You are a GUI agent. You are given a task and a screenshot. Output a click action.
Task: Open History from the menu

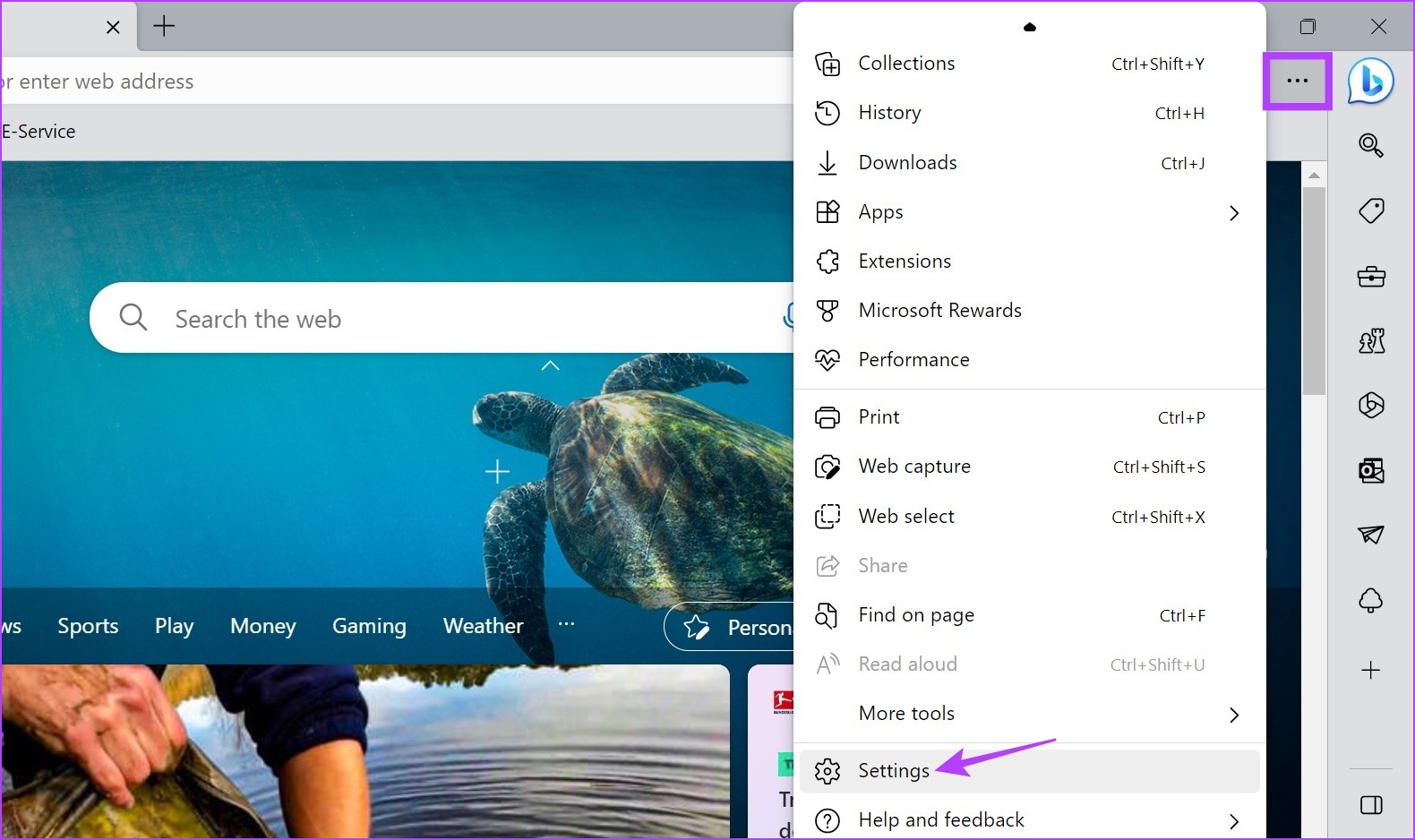(x=889, y=113)
